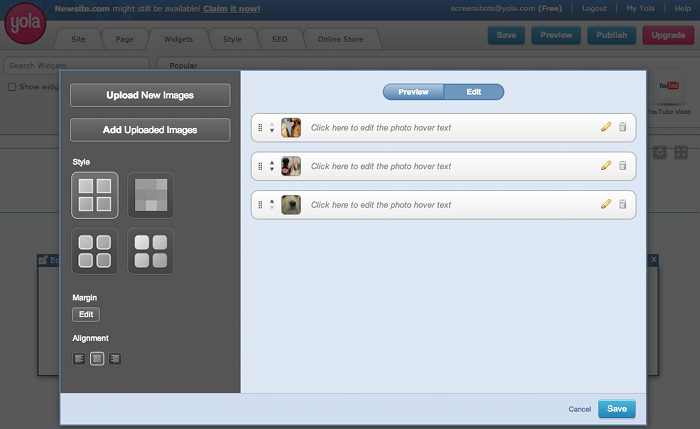This screenshot has width=700, height=429.
Task: Click the Upload New Images button
Action: 150,95
